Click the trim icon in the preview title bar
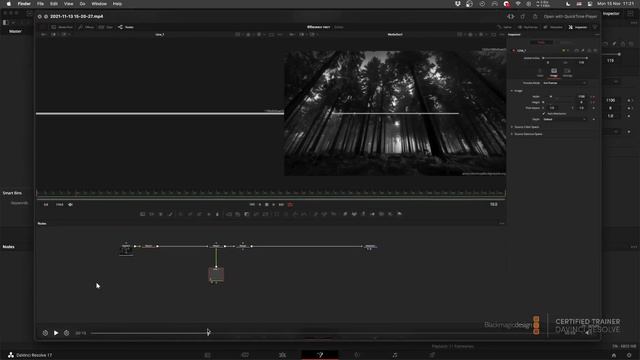Image resolution: width=640 pixels, height=360 pixels. tap(511, 16)
